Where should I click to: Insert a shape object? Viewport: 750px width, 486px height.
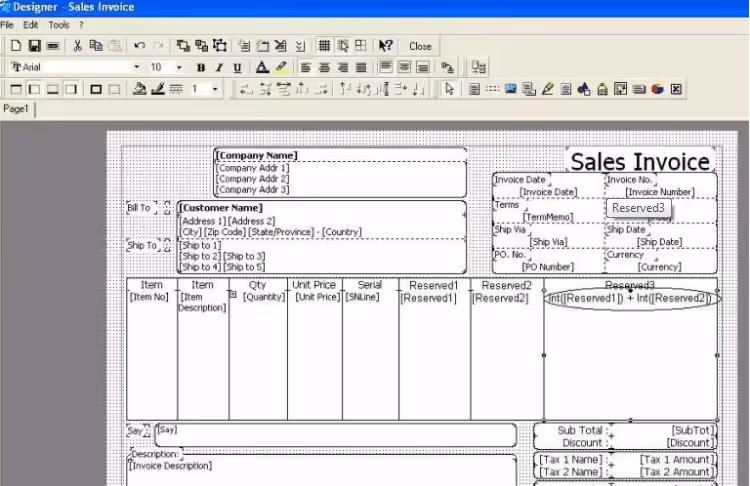click(584, 89)
